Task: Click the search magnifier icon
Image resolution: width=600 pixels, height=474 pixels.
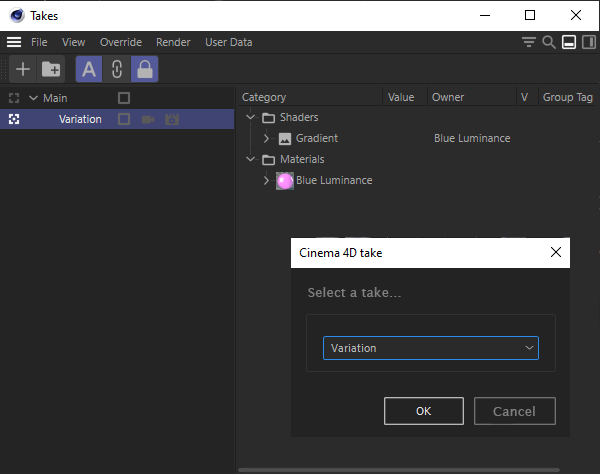Action: [549, 42]
